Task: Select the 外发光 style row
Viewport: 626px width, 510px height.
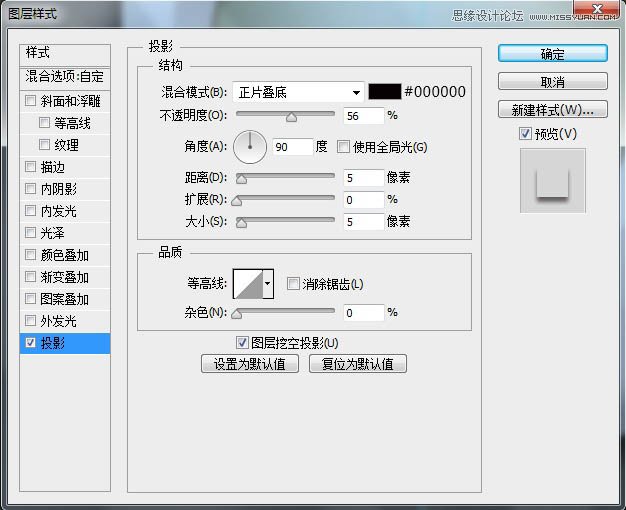Action: tap(65, 321)
